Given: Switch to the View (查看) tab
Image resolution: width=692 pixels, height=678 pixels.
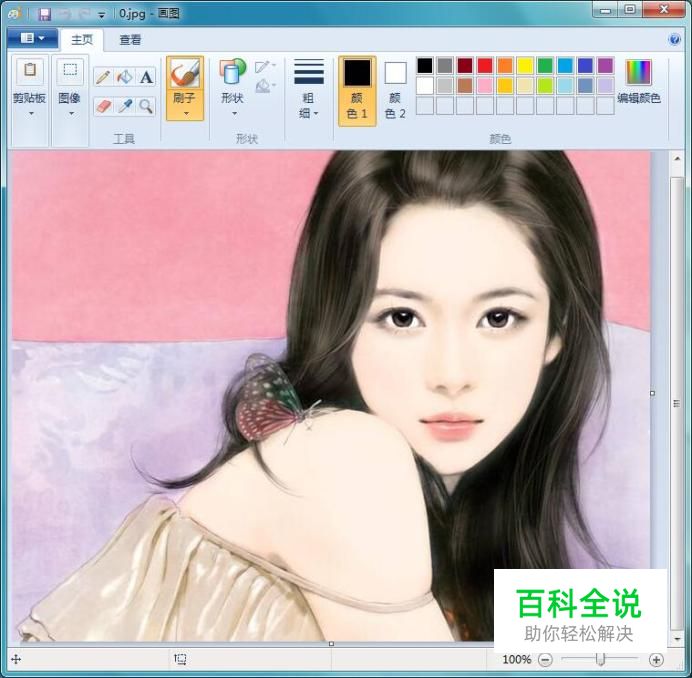Looking at the screenshot, I should [x=130, y=40].
